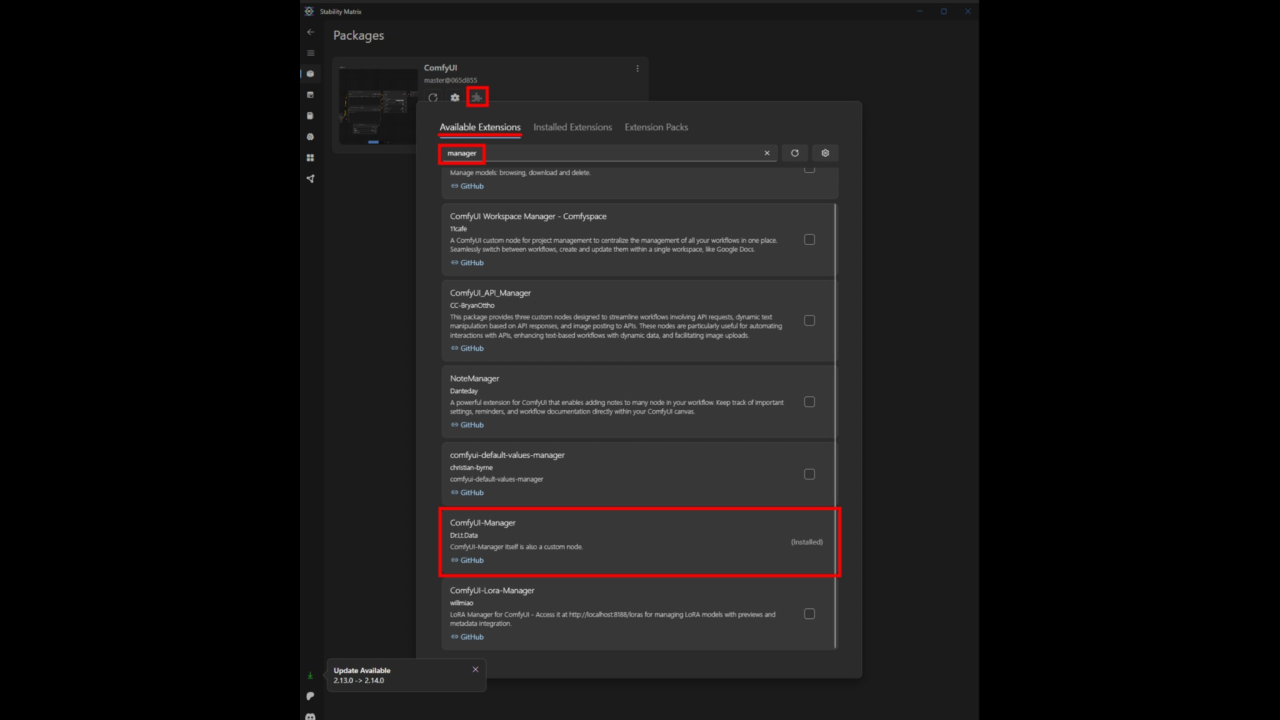Switch to Available Extensions tab

[x=480, y=127]
